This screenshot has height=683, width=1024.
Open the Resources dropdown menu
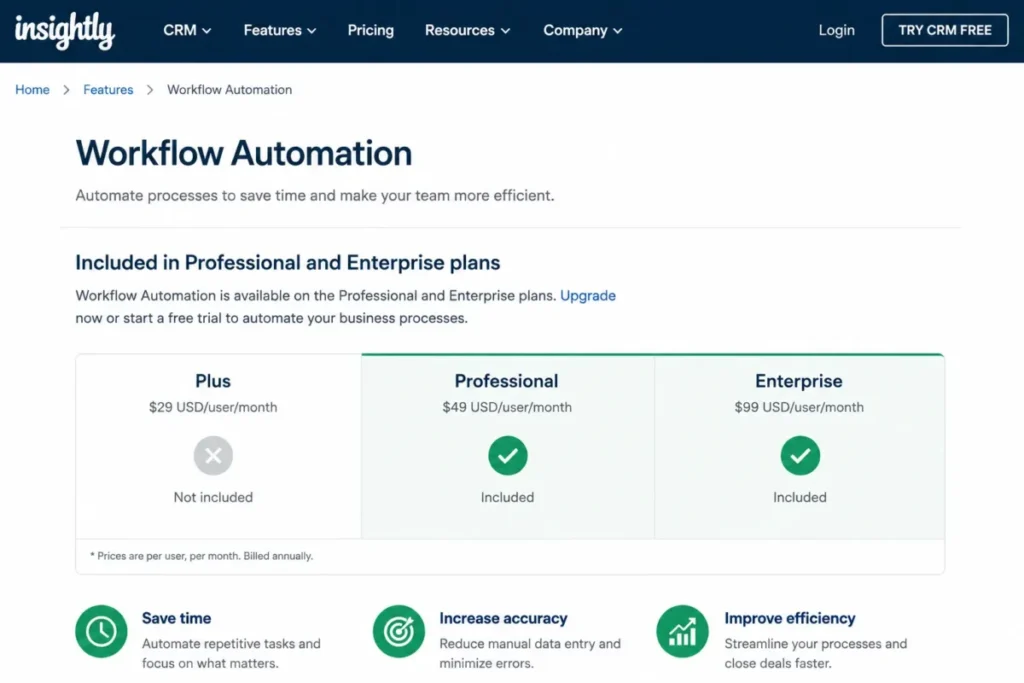click(467, 31)
